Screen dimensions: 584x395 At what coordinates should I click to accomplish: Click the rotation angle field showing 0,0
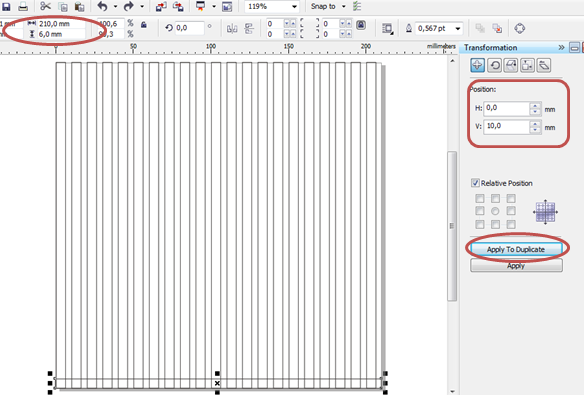click(190, 28)
